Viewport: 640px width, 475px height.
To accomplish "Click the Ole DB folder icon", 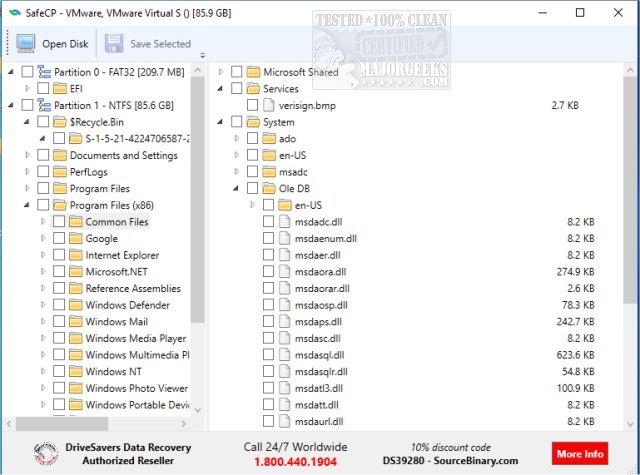I will click(x=269, y=189).
